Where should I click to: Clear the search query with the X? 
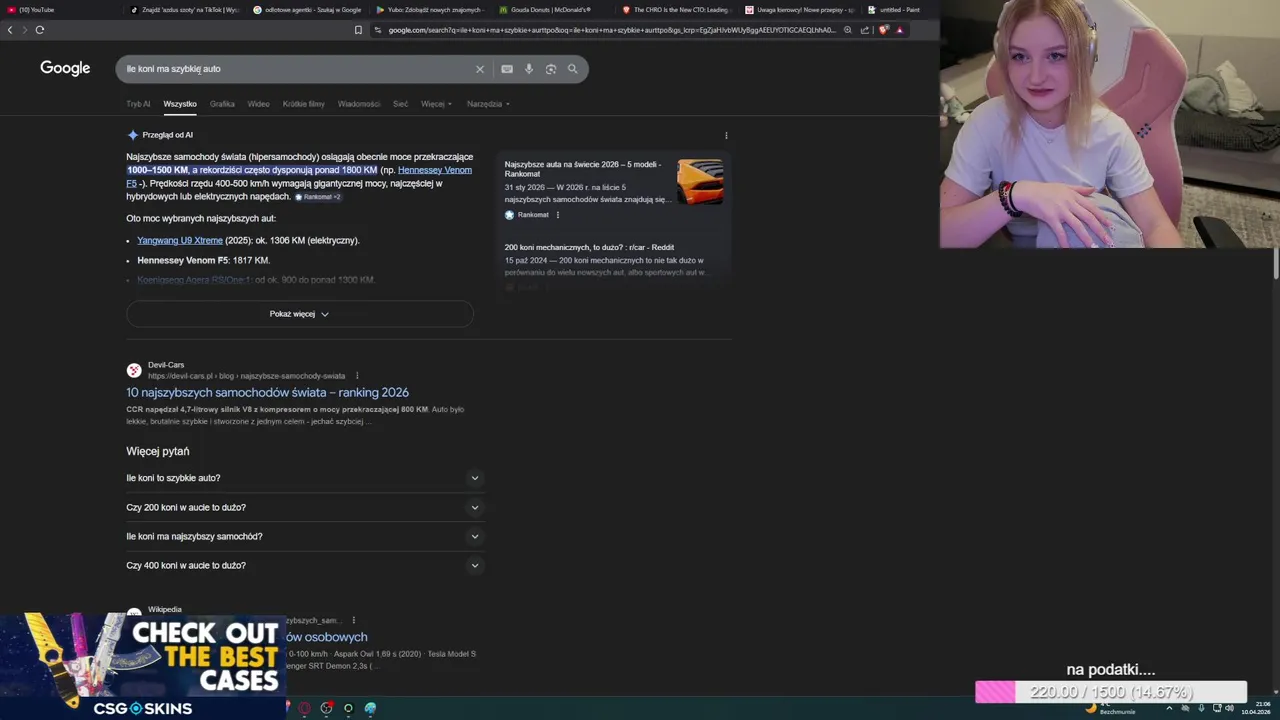pos(480,69)
